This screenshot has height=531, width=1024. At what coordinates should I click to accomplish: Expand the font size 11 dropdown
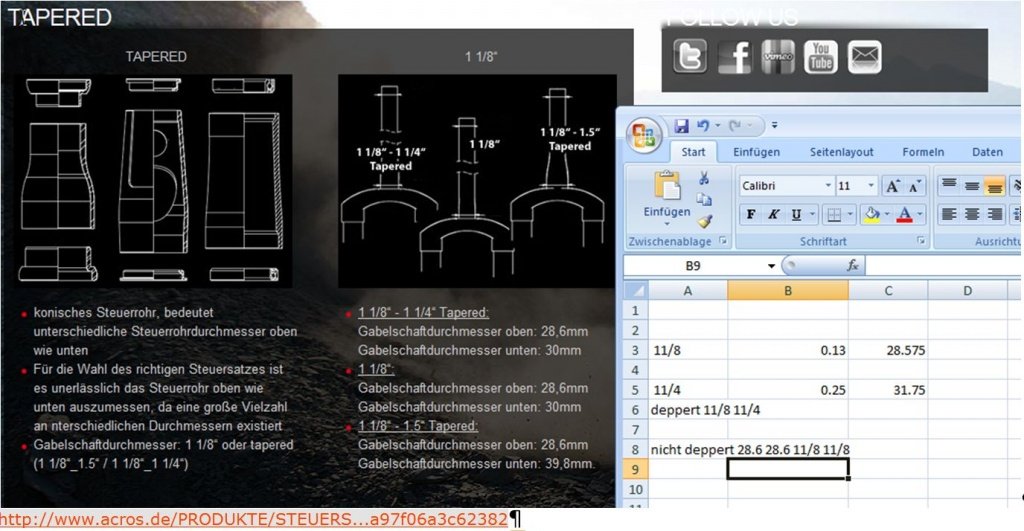[x=870, y=186]
